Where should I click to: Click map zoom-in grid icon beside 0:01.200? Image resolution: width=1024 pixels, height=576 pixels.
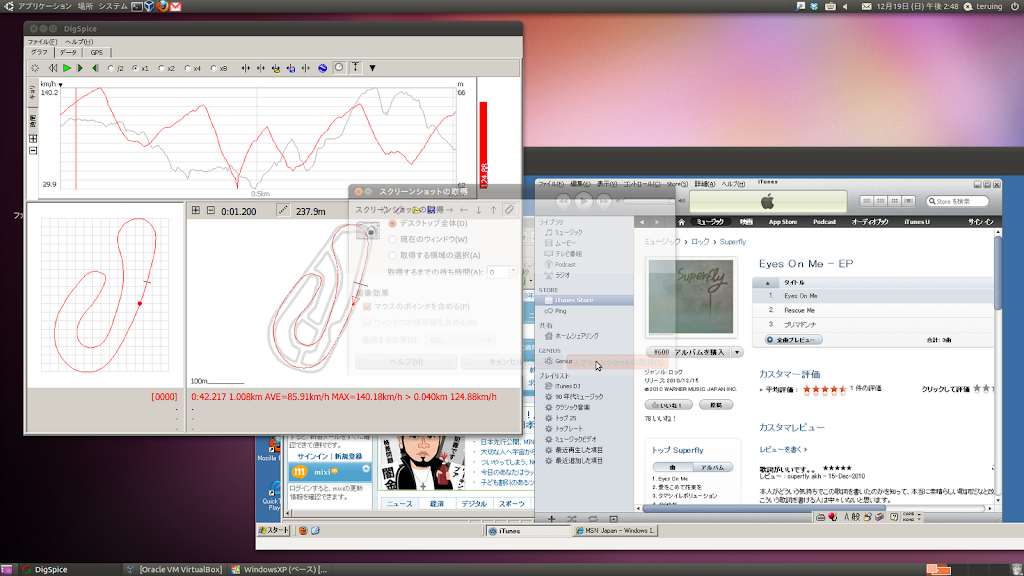coord(196,210)
